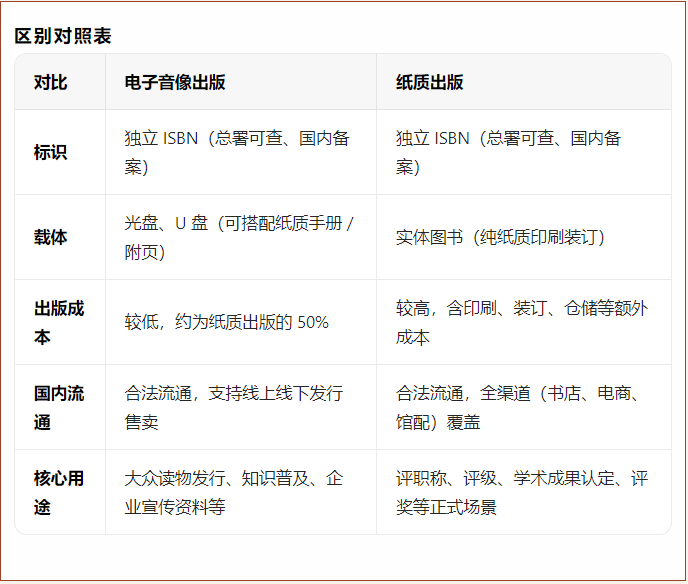The width and height of the screenshot is (688, 584).
Task: Select the 较高，含印刷 cost cell
Action: (x=521, y=322)
